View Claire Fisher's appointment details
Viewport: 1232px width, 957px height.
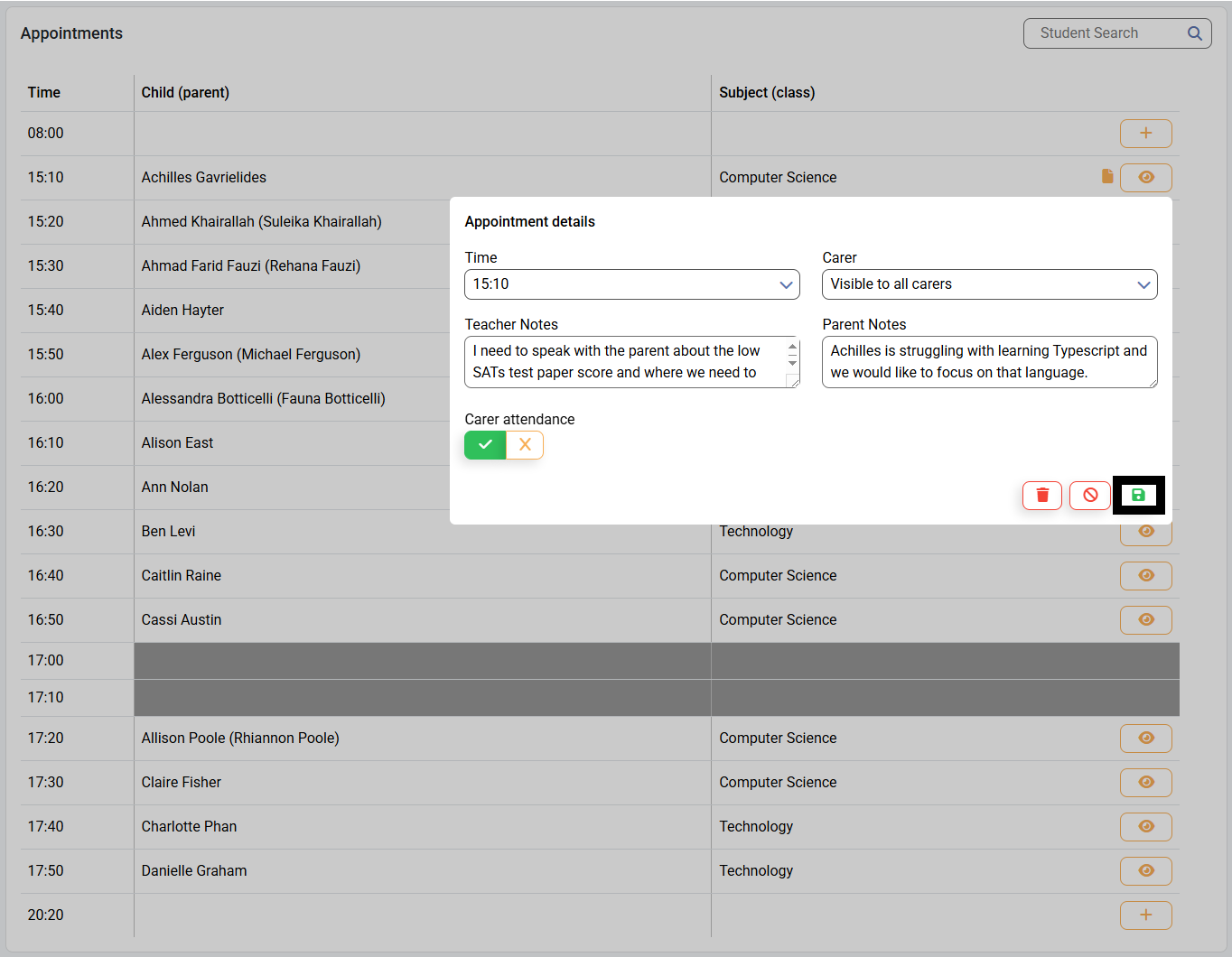tap(1145, 782)
